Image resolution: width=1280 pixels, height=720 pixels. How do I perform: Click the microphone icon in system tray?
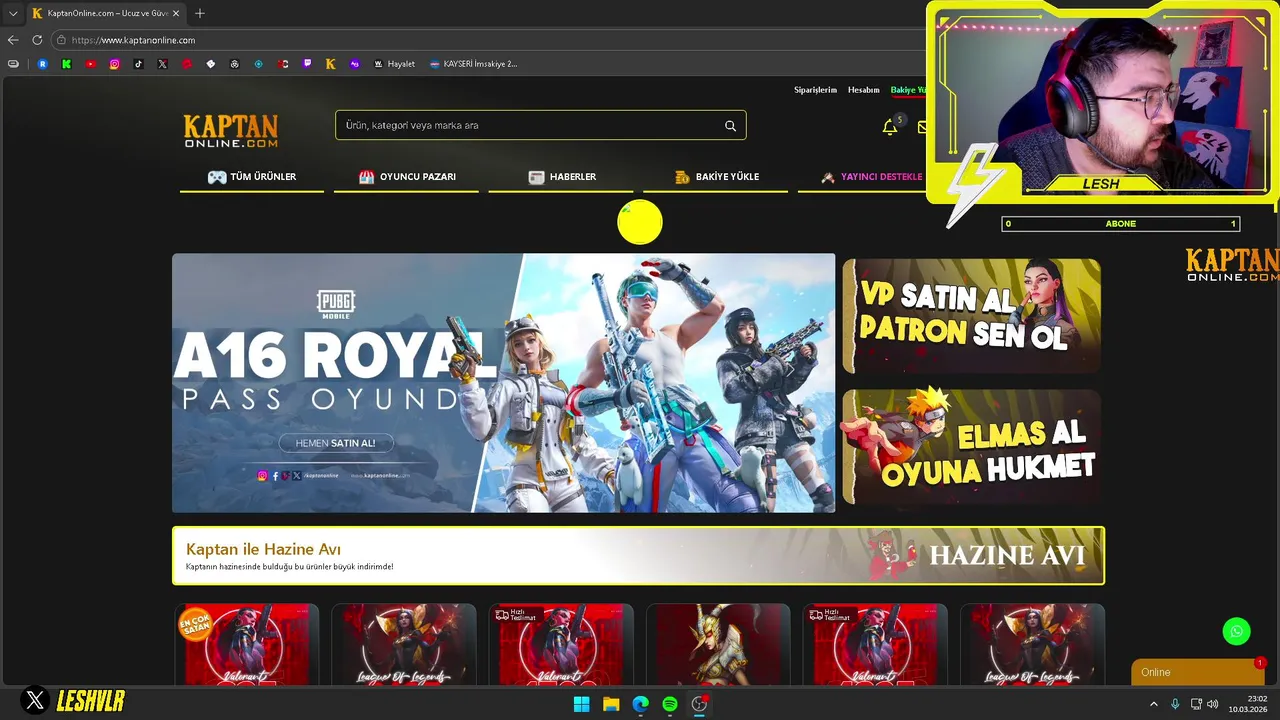click(1175, 704)
